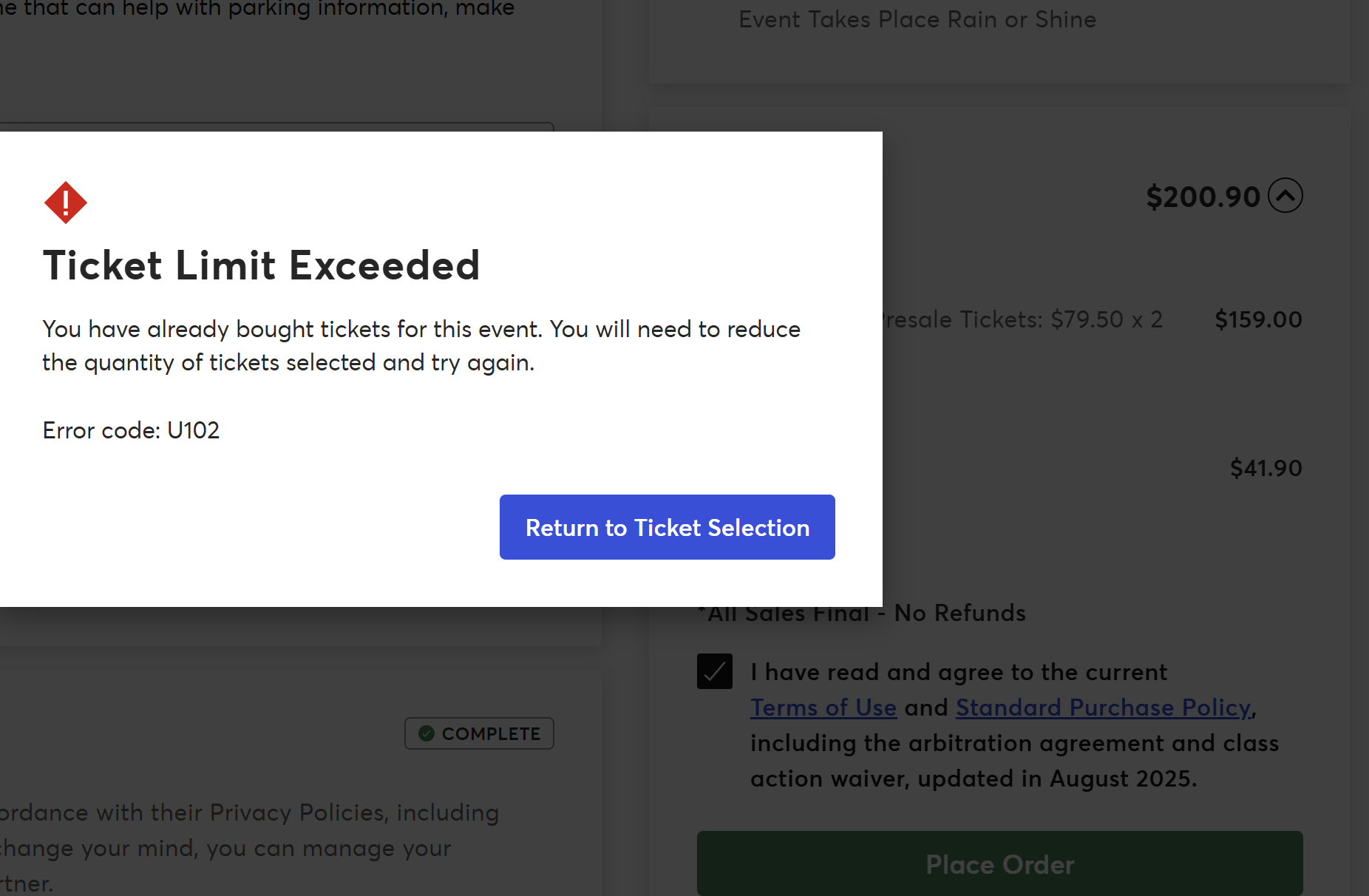Click the $159.00 presale tickets subtotal

(1258, 319)
